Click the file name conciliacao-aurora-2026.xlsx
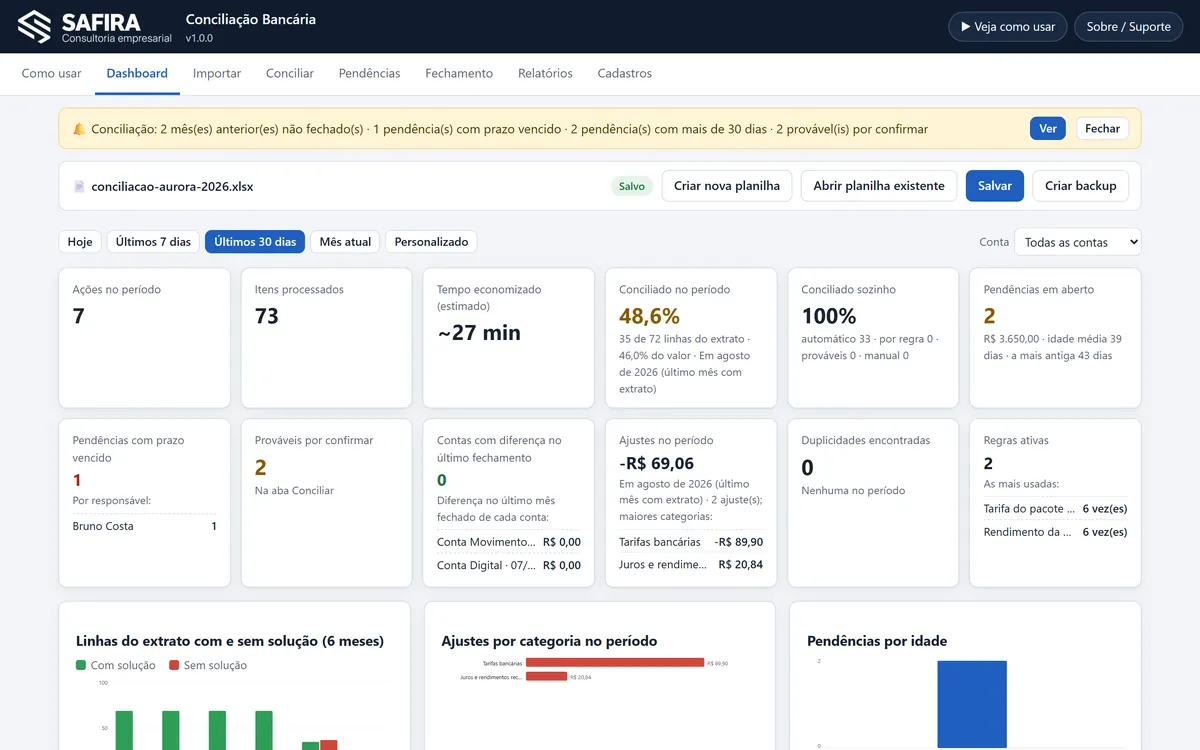The height and width of the screenshot is (750, 1200). (172, 186)
